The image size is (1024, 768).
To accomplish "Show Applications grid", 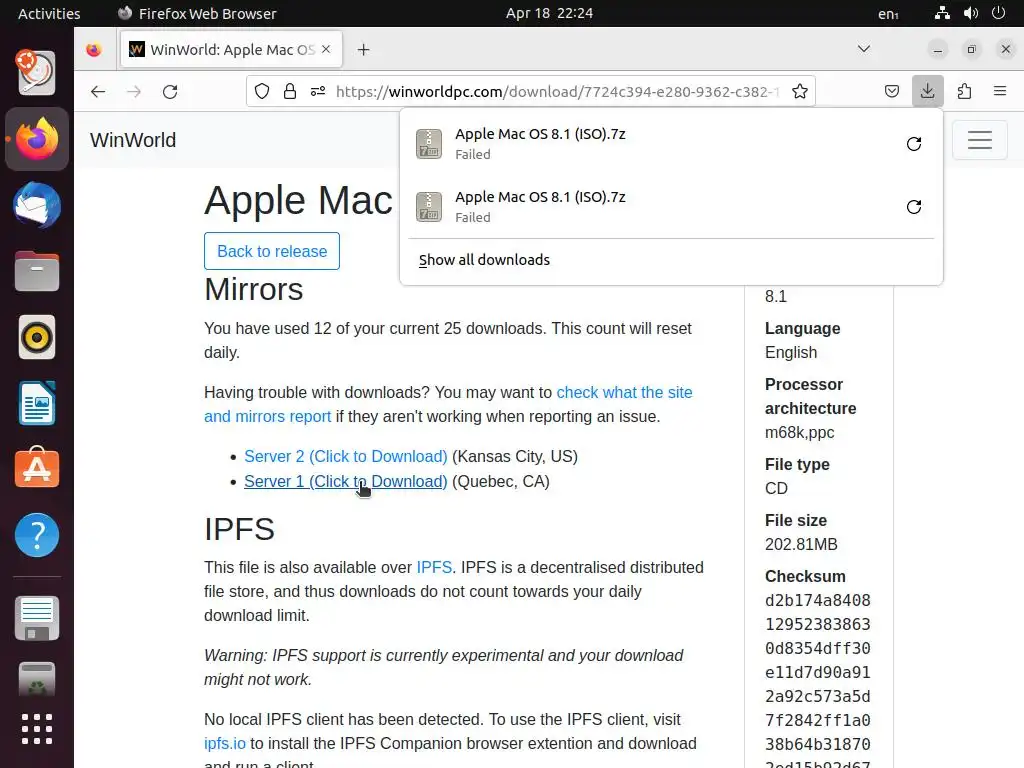I will coord(37,729).
